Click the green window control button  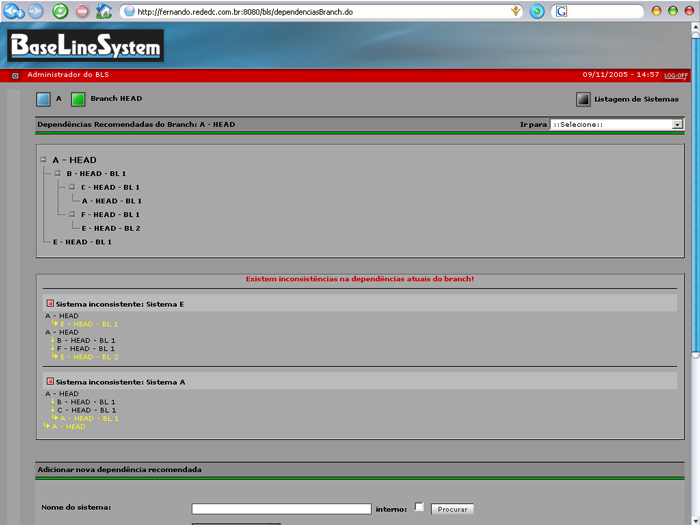[673, 11]
